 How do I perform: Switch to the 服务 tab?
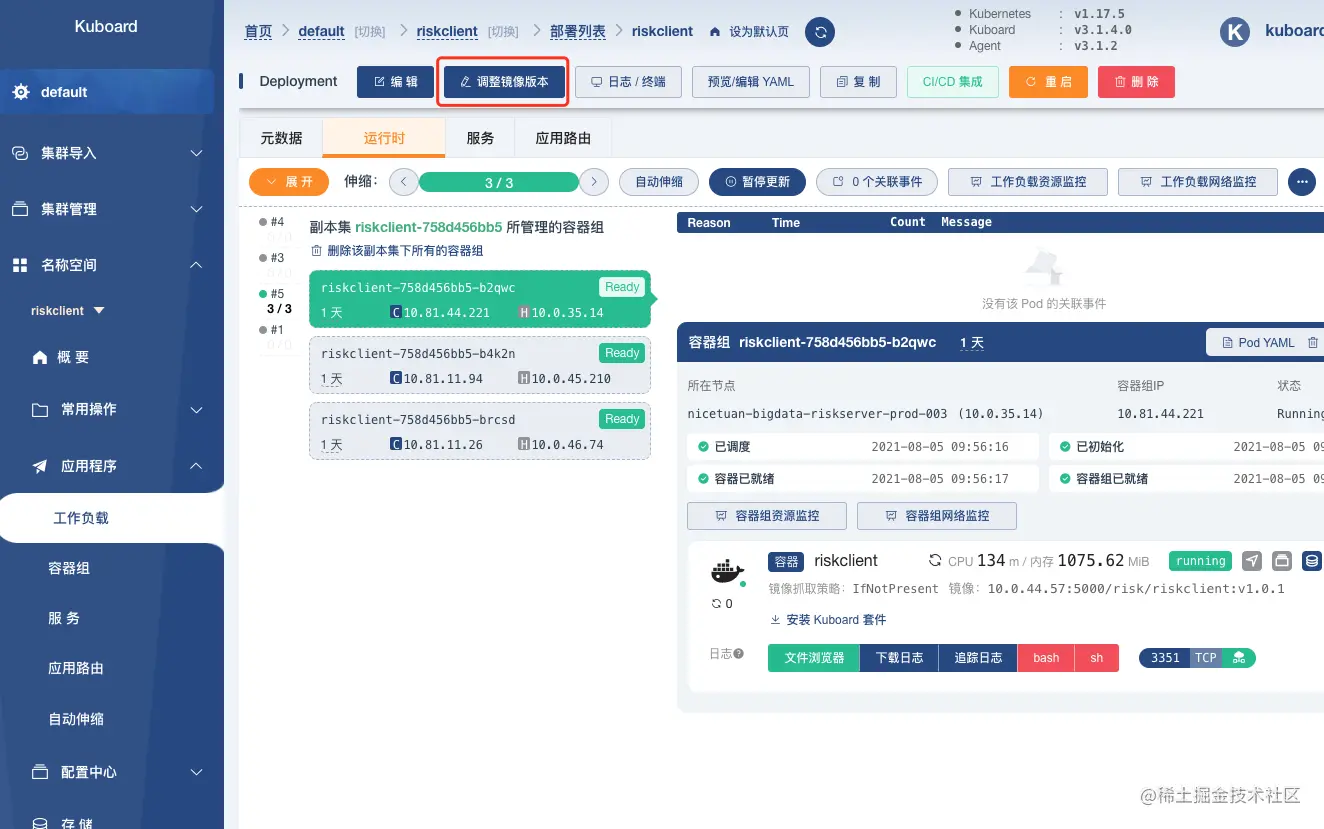tap(480, 138)
